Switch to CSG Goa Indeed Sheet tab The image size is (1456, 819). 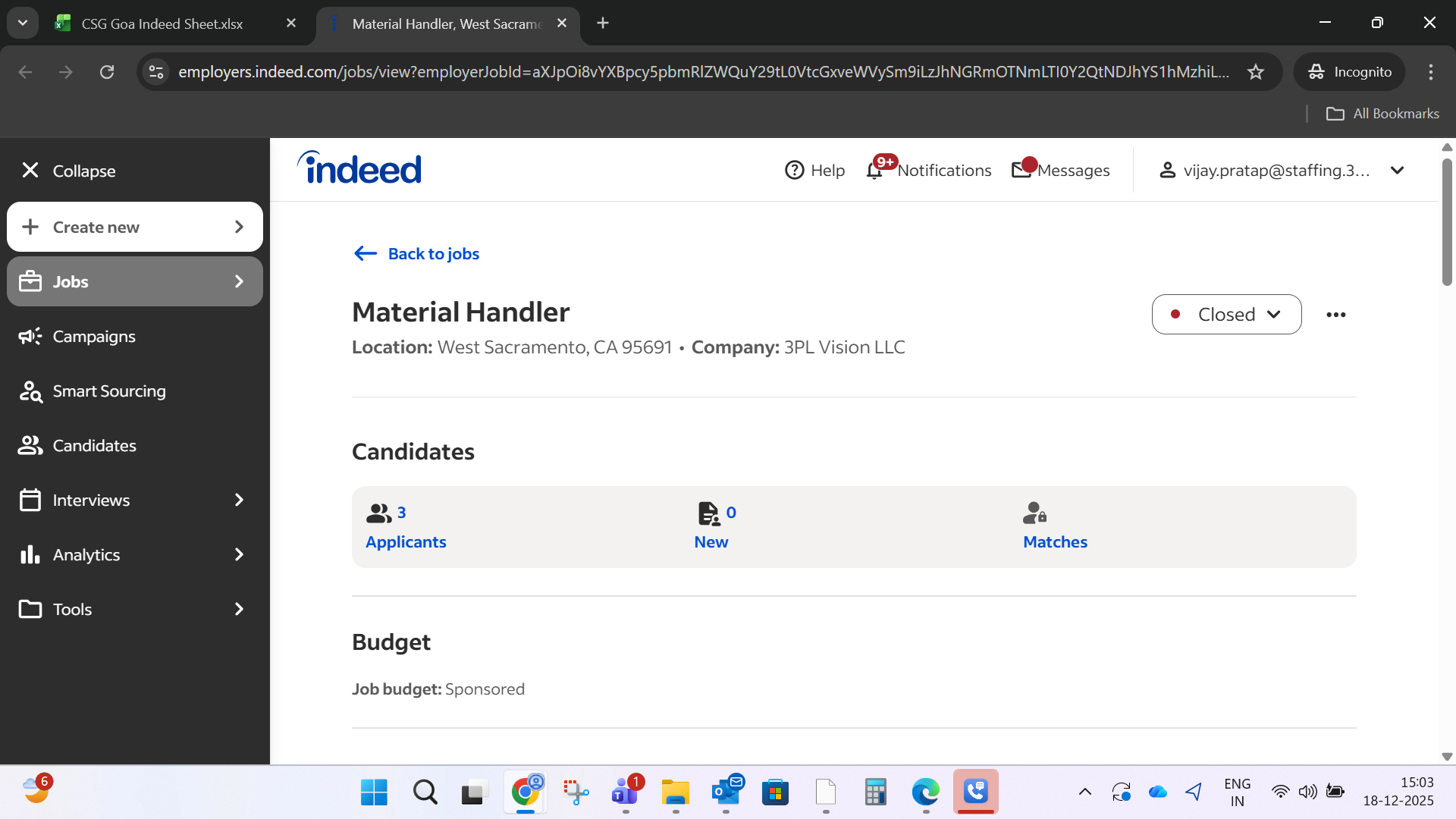(x=162, y=24)
